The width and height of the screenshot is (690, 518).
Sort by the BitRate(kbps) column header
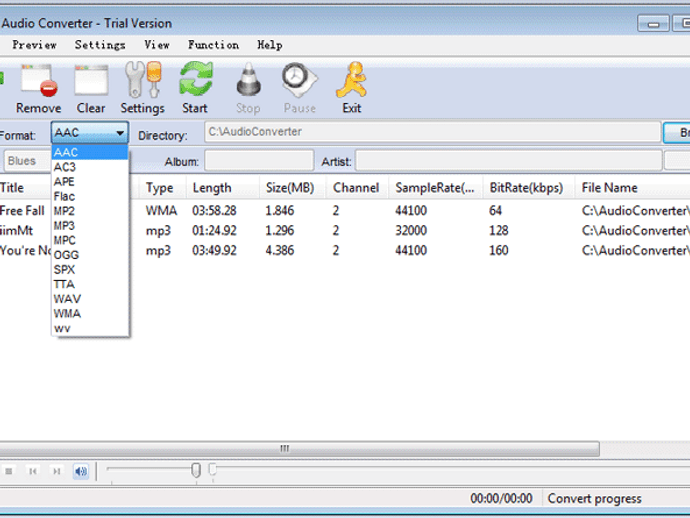(529, 188)
